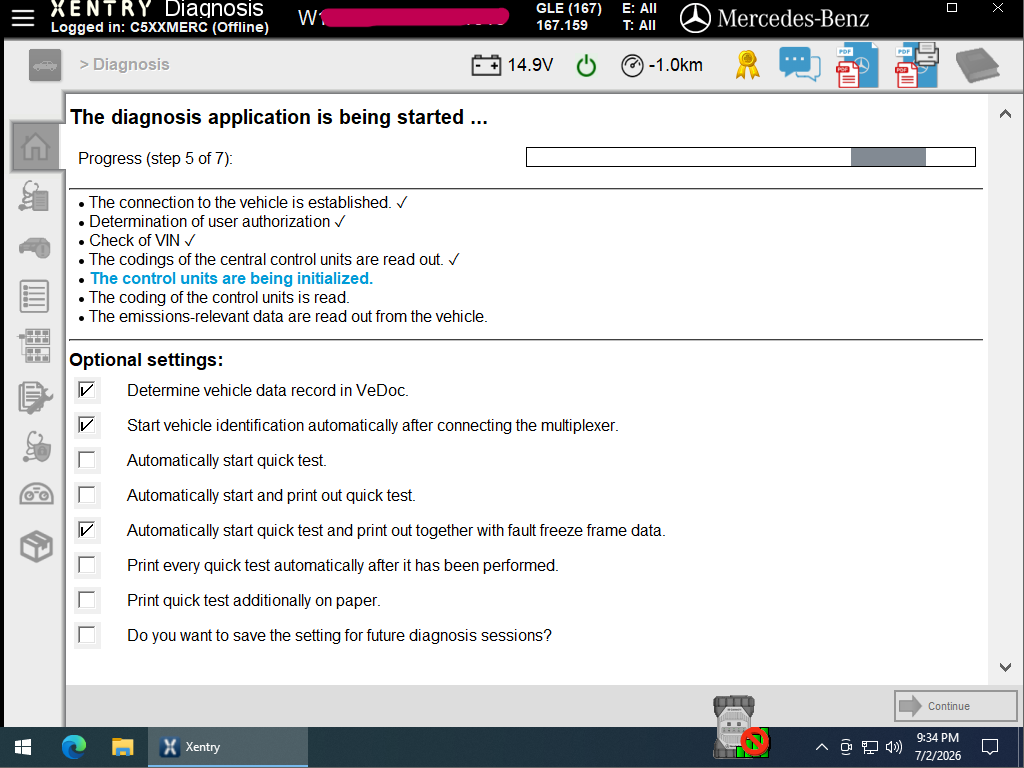Screen dimensions: 1024x768
Task: Enable Print quick test additionally on paper
Action: pos(87,600)
